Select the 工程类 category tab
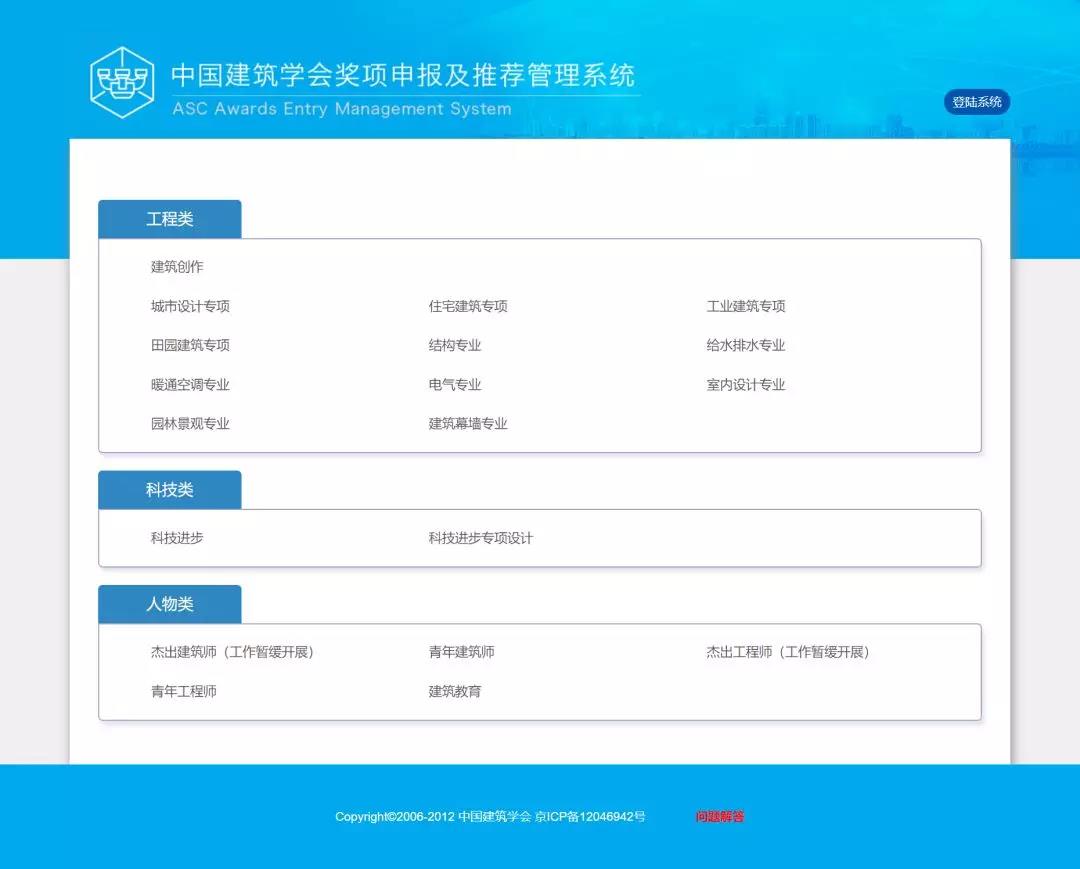This screenshot has height=869, width=1080. pos(170,219)
